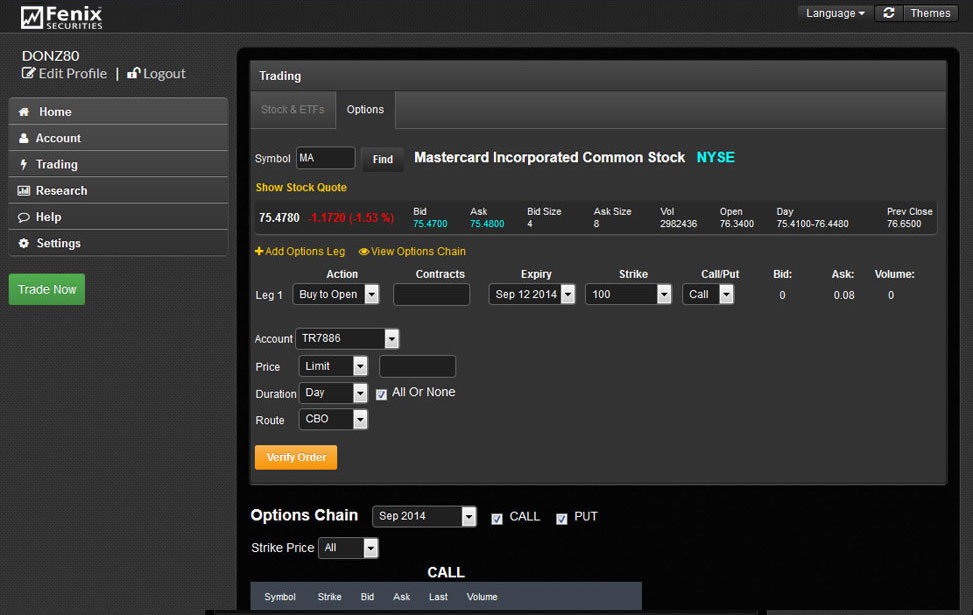Click the NYSE exchange label
The height and width of the screenshot is (615, 973).
pyautogui.click(x=715, y=158)
